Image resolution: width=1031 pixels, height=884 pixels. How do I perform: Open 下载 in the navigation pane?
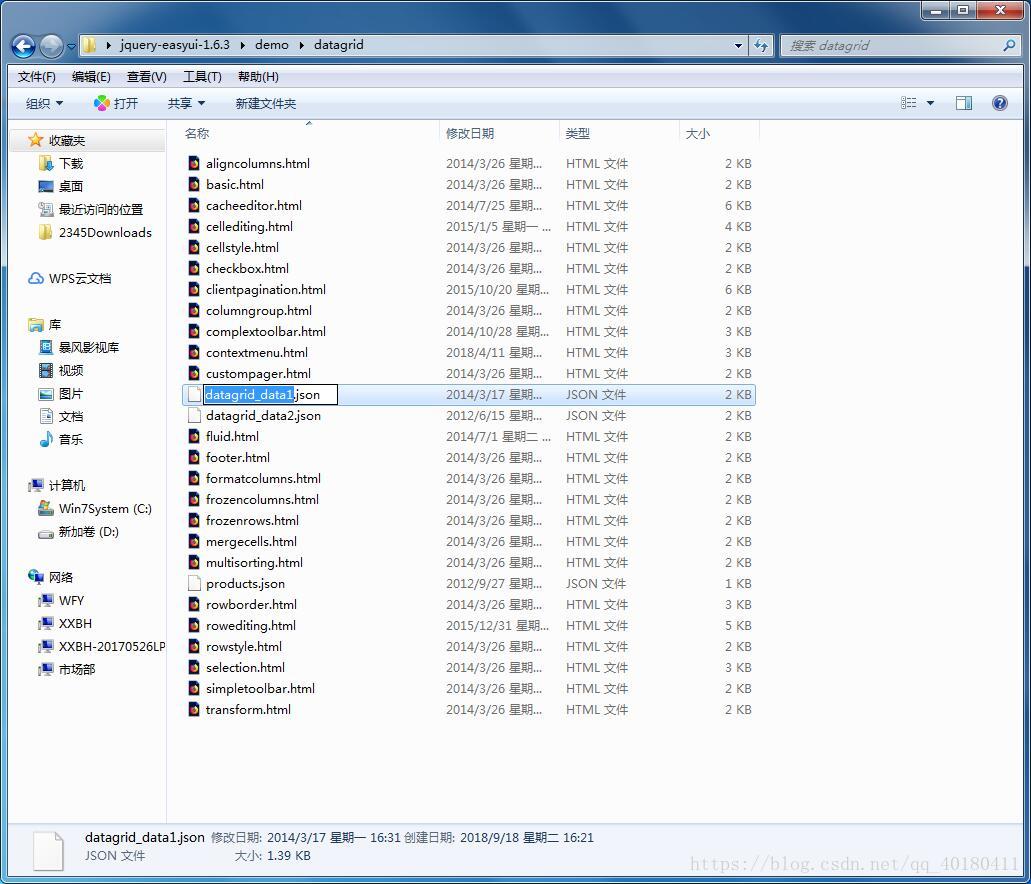[71, 164]
